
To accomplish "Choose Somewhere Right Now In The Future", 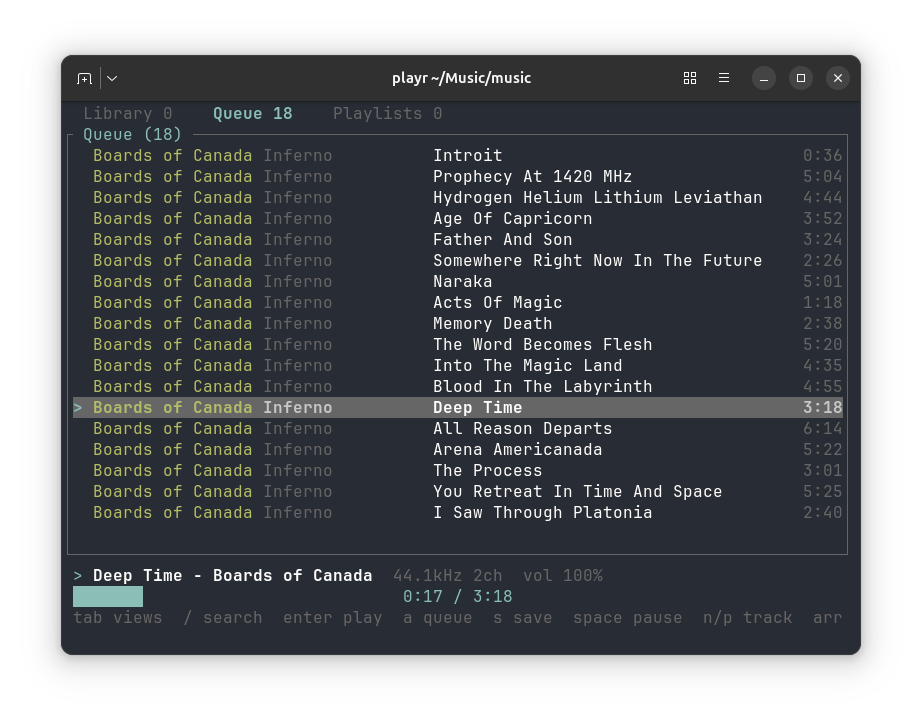I will click(457, 260).
